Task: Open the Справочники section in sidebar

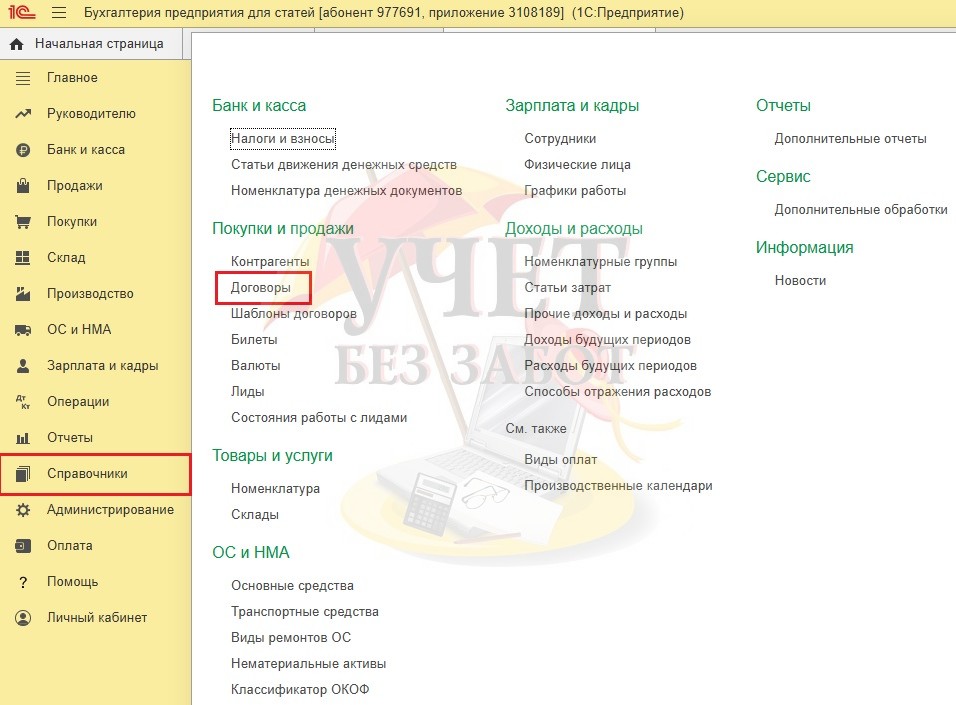Action: pos(87,474)
